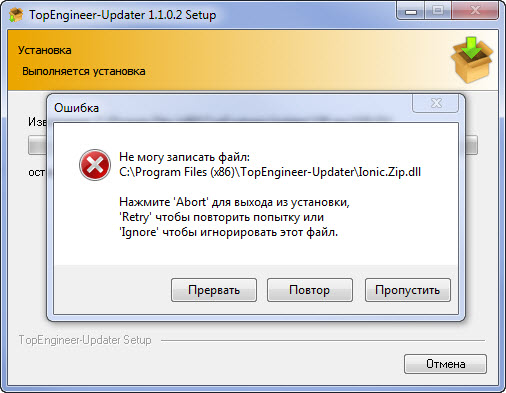The width and height of the screenshot is (506, 393).
Task: Close the Ошибка error dialog
Action: click(x=435, y=103)
